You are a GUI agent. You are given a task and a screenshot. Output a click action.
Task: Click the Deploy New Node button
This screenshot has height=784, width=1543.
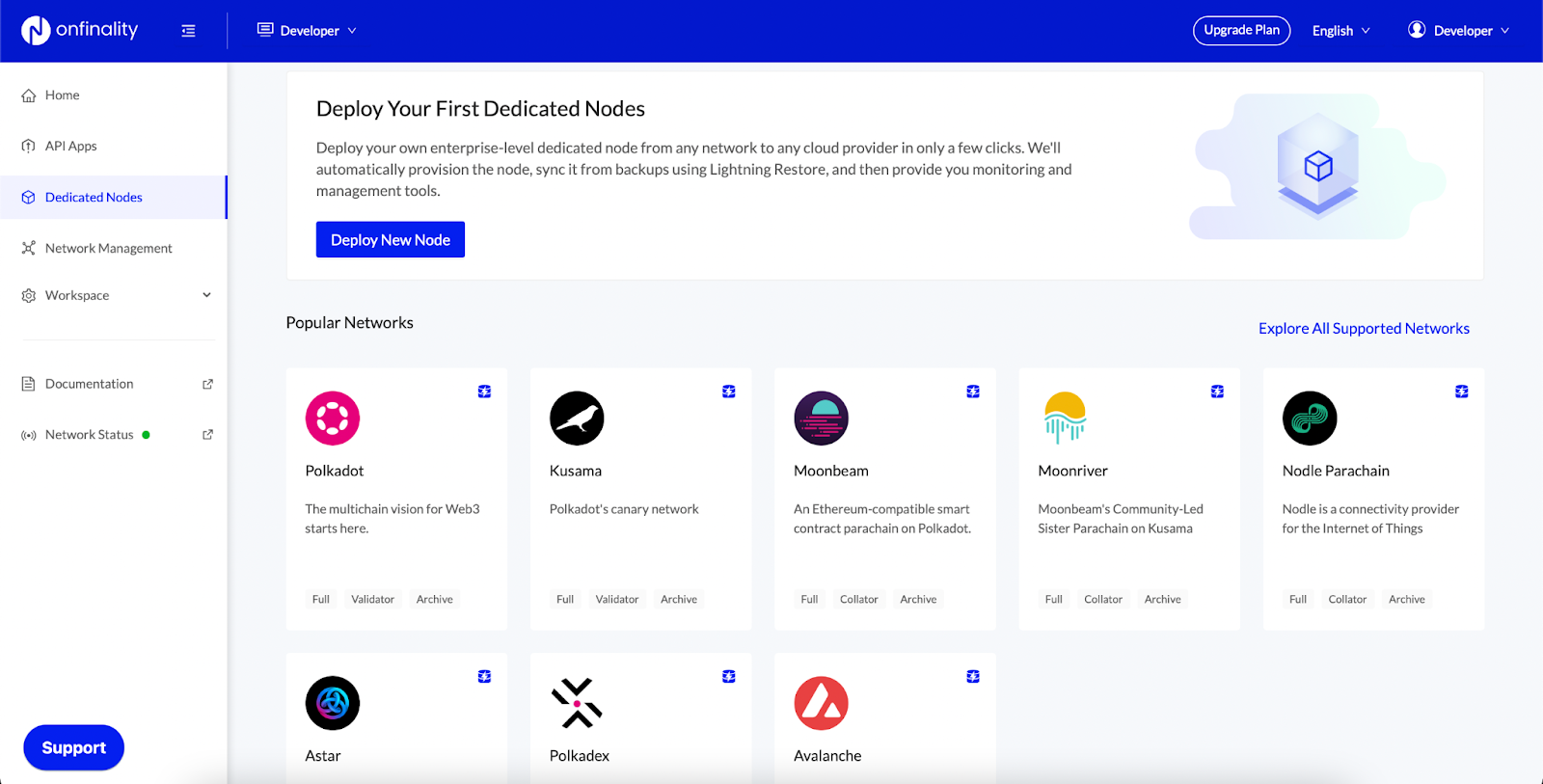[391, 240]
